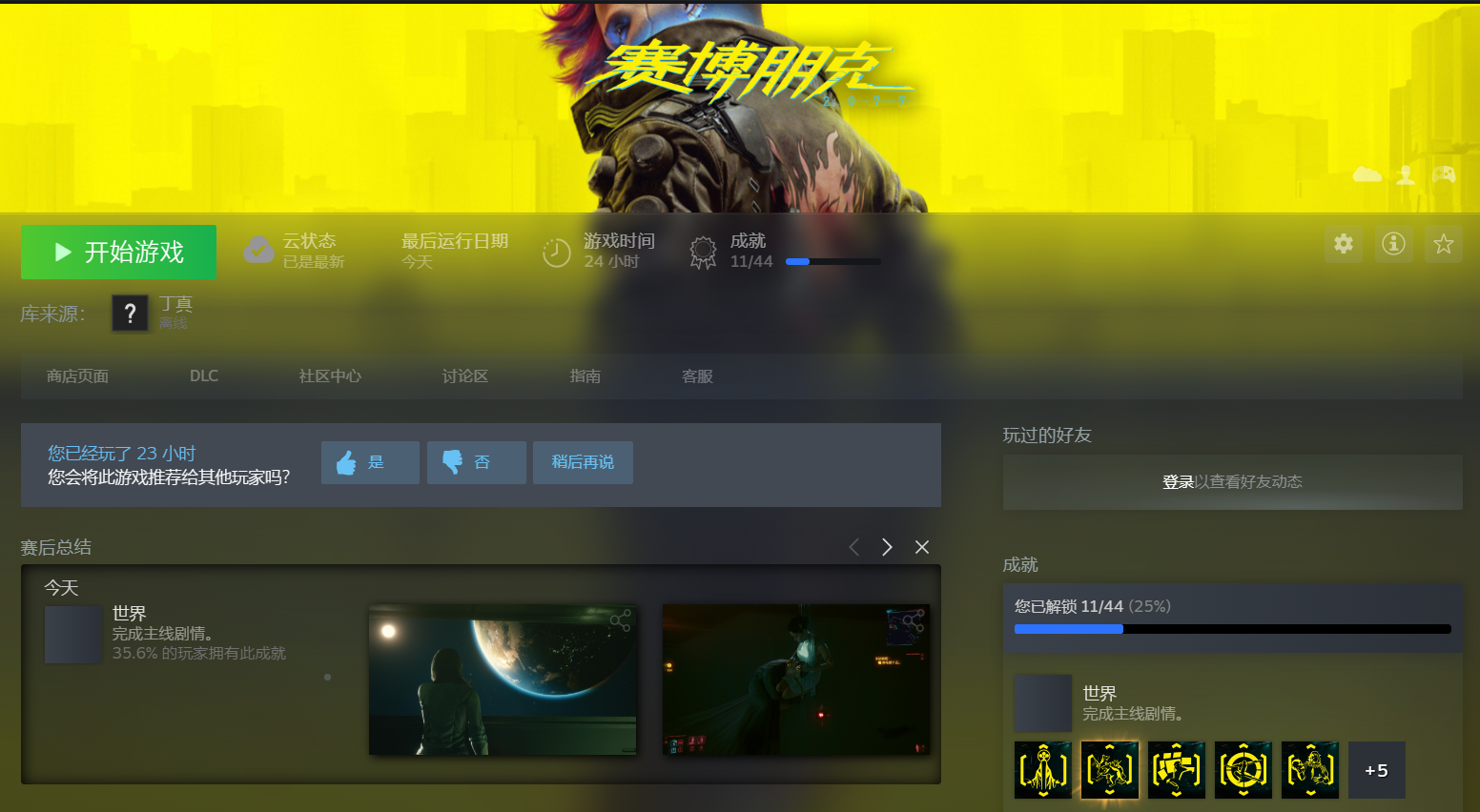Click the 您已经玩了 23 小时 text
This screenshot has width=1480, height=812.
(122, 454)
